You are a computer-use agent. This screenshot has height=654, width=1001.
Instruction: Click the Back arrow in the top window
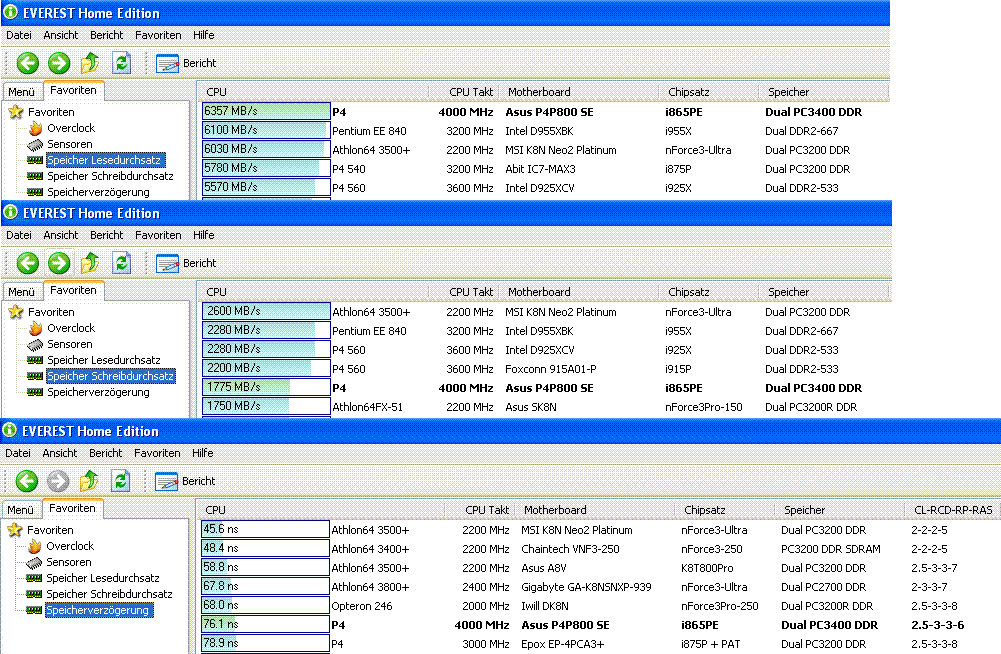(27, 63)
